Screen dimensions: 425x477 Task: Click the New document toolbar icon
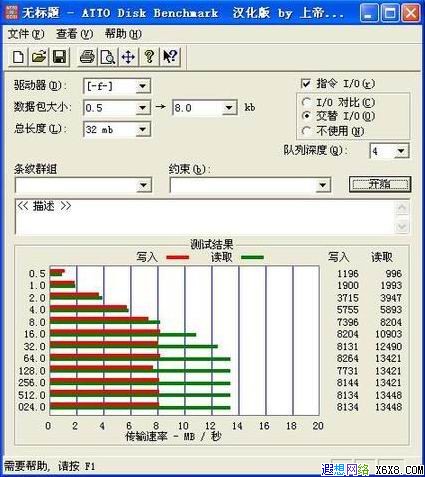19,57
